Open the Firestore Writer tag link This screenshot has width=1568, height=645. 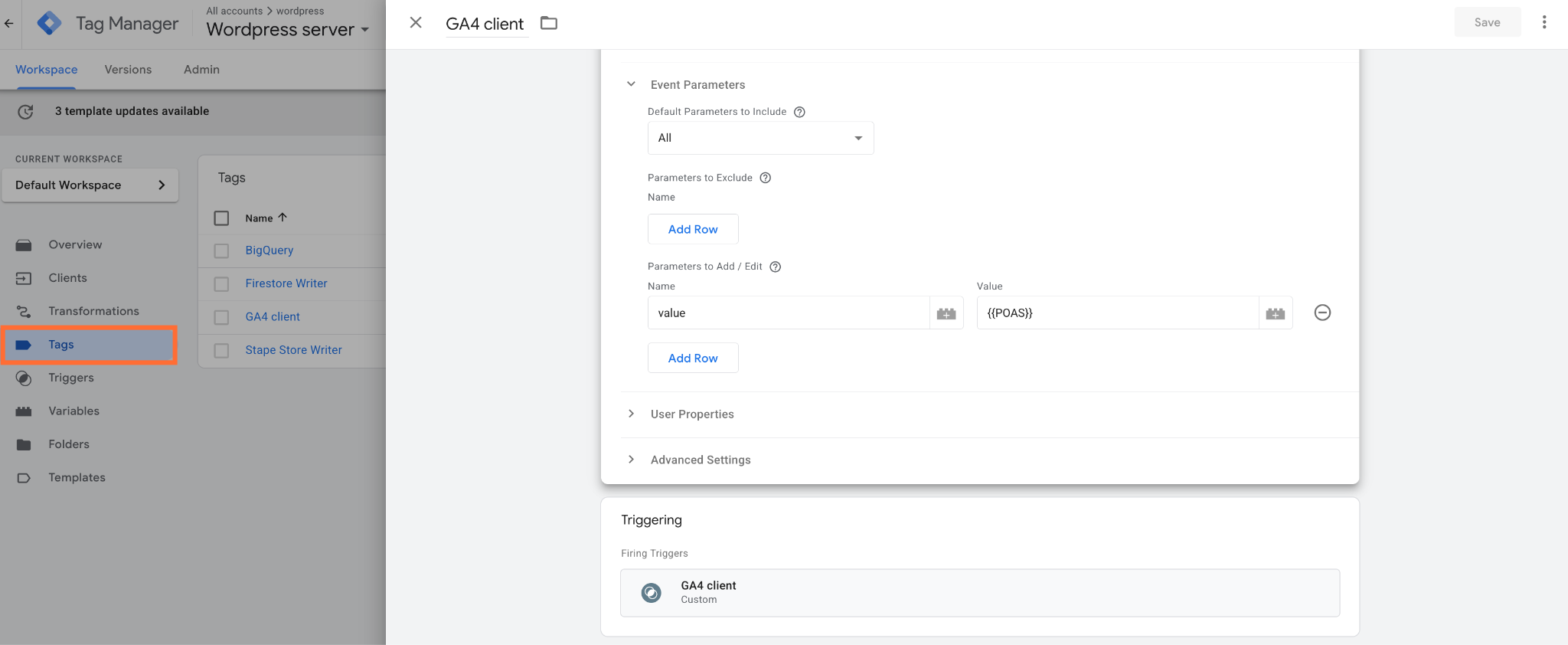click(x=286, y=283)
